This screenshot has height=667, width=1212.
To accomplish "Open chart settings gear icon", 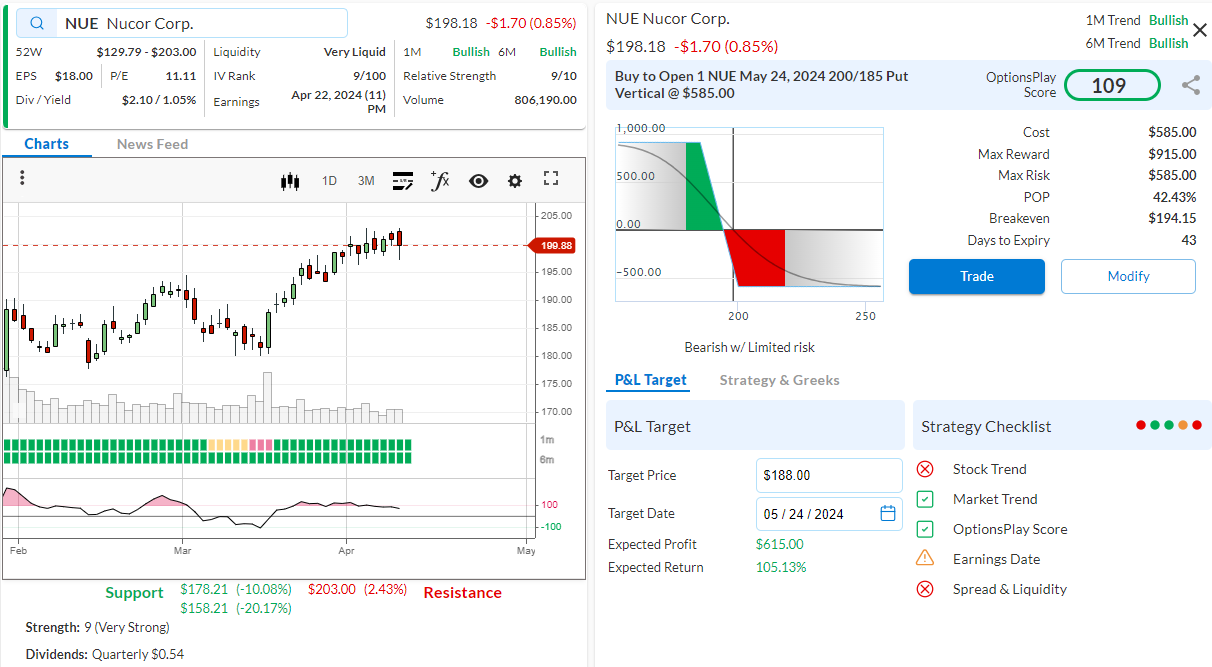I will (x=515, y=181).
